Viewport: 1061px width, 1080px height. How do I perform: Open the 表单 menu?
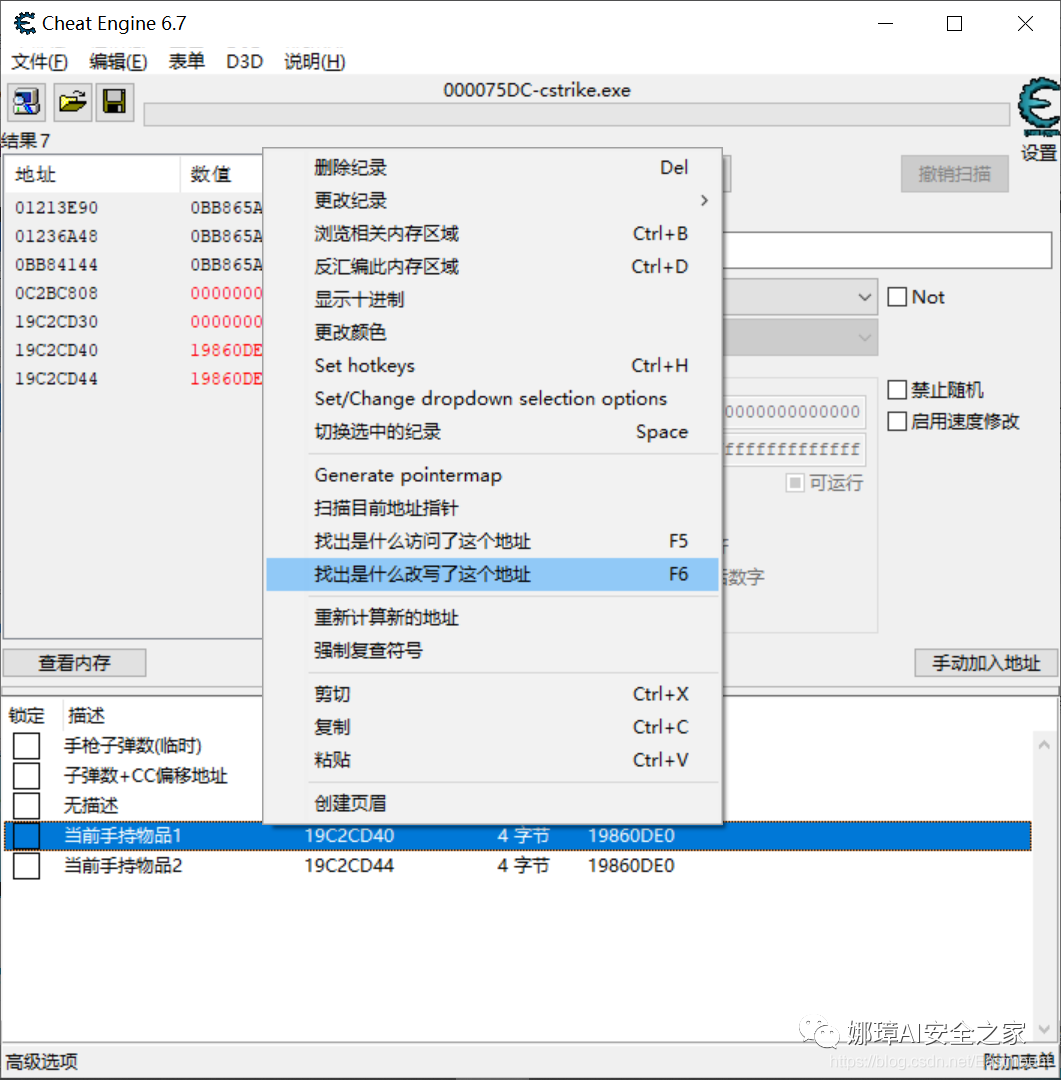tap(187, 61)
